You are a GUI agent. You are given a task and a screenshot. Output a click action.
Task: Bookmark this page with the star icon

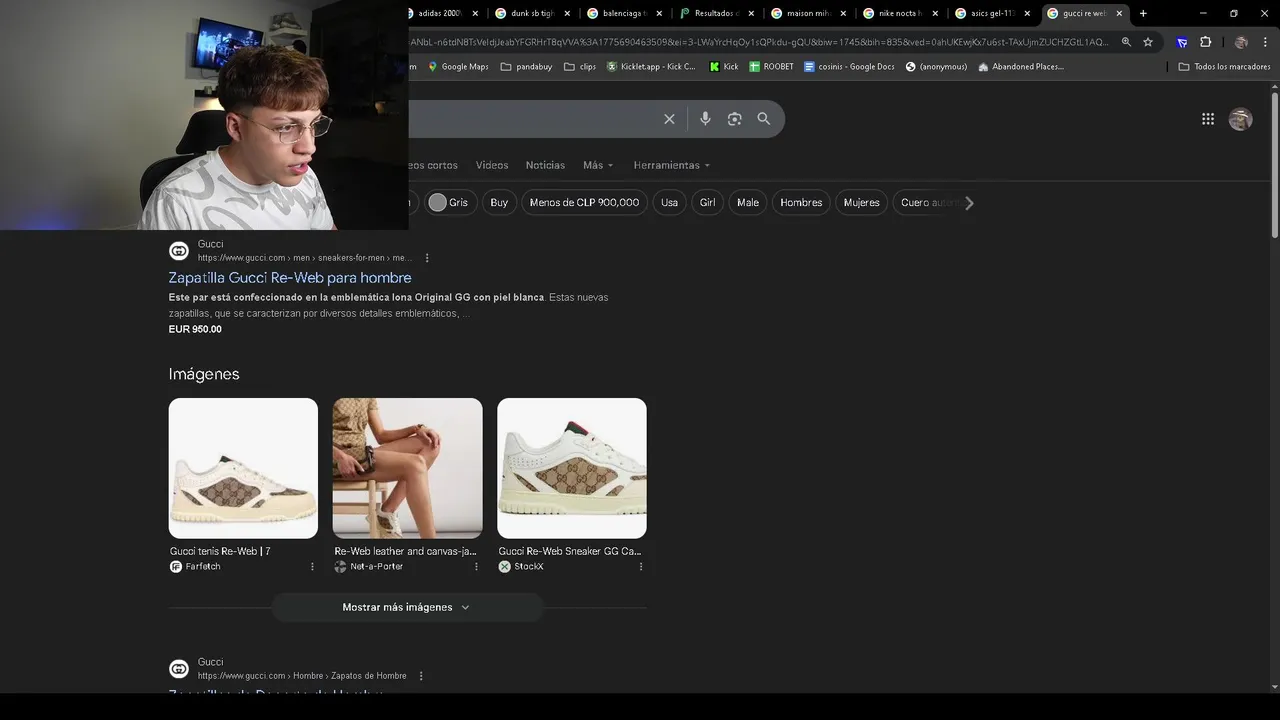tap(1148, 42)
